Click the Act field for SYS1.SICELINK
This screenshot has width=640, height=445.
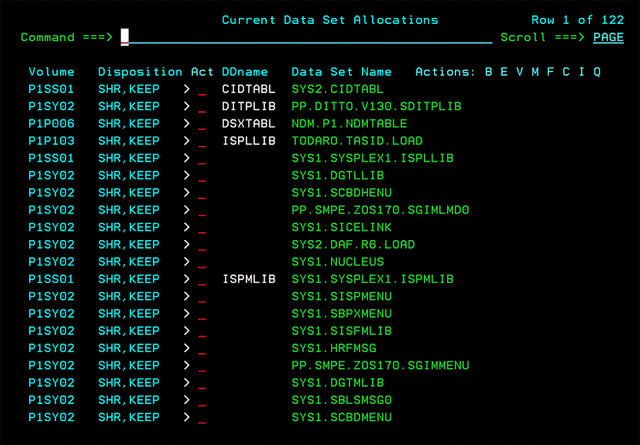[x=202, y=227]
